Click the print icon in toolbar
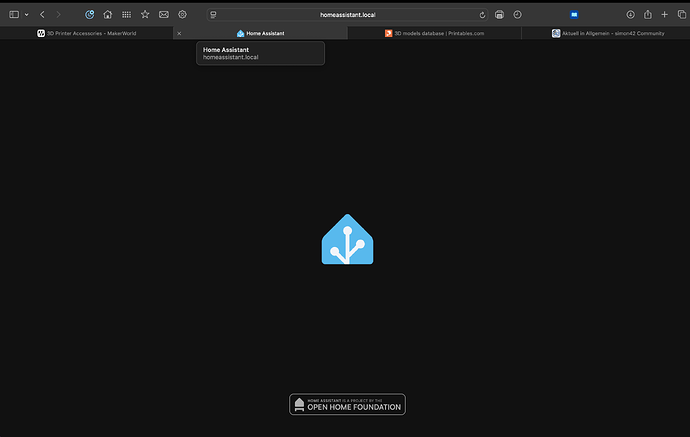 coord(499,15)
